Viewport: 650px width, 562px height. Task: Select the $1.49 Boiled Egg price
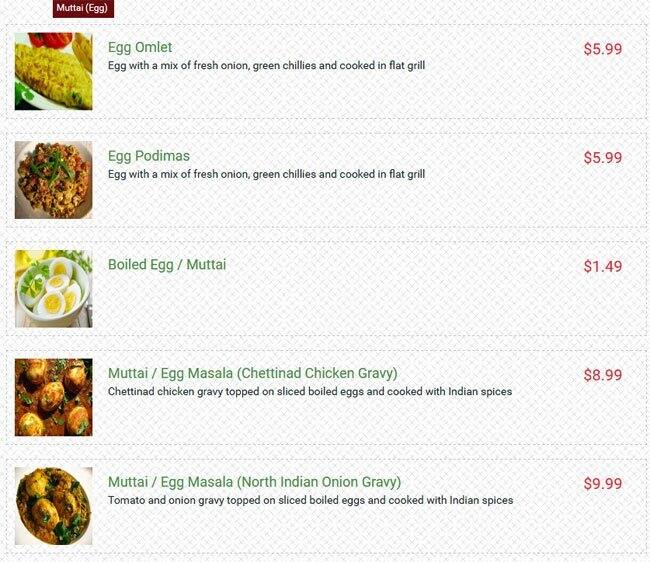(603, 266)
